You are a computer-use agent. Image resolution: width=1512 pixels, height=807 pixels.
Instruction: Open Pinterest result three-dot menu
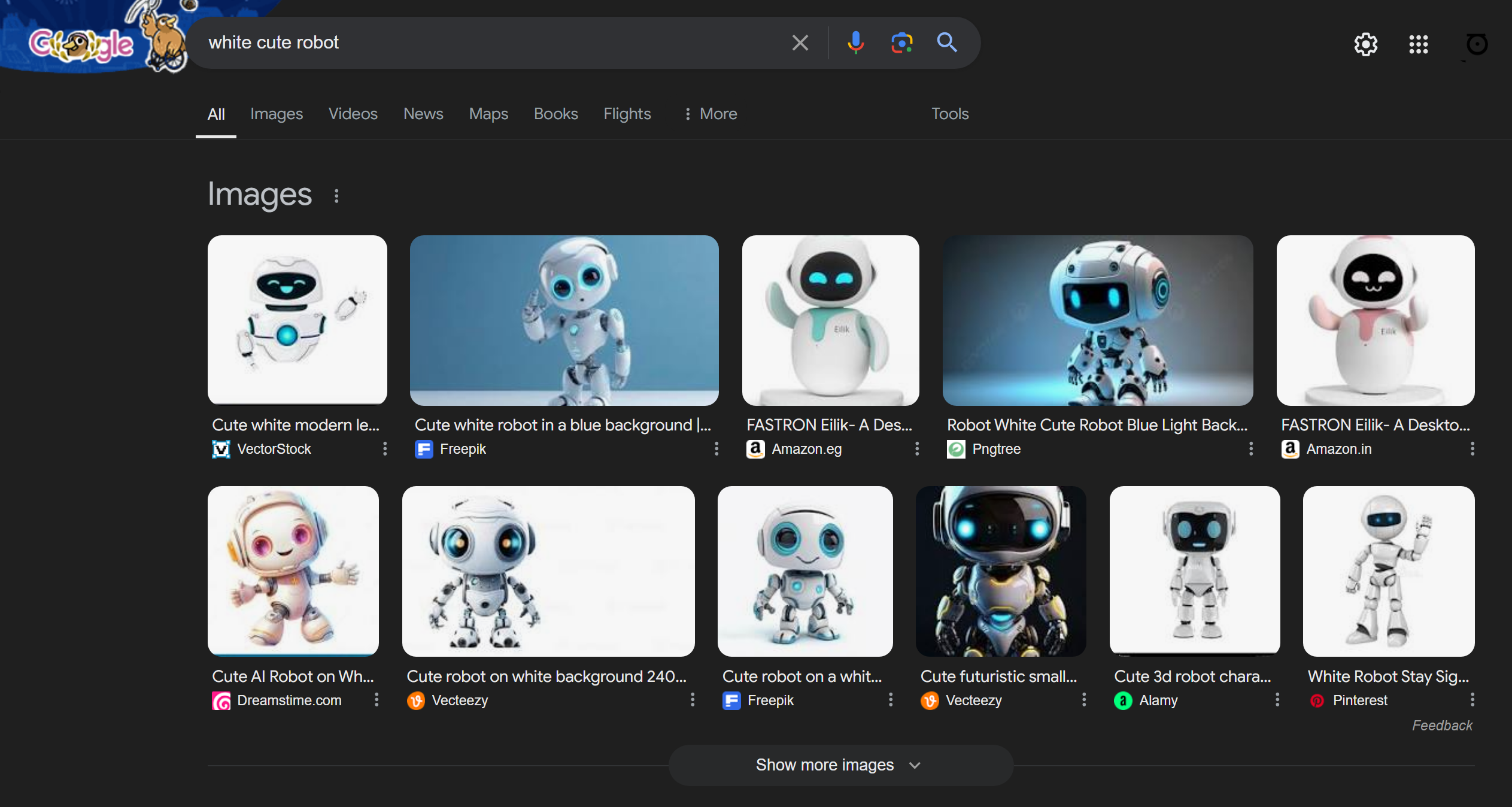(x=1472, y=700)
